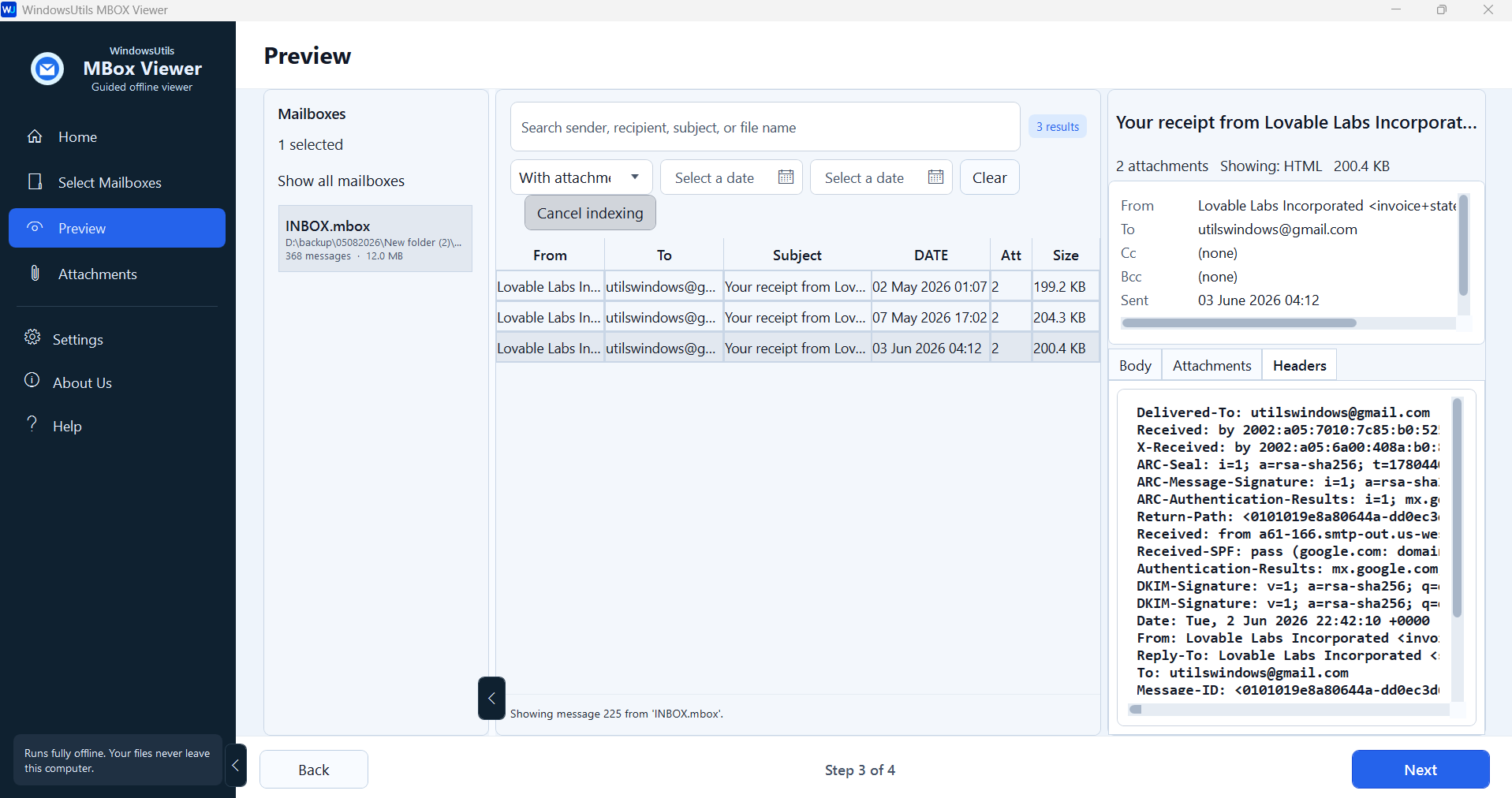The width and height of the screenshot is (1512, 798).
Task: Click the MBox Viewer envelope logo
Action: coord(47,69)
